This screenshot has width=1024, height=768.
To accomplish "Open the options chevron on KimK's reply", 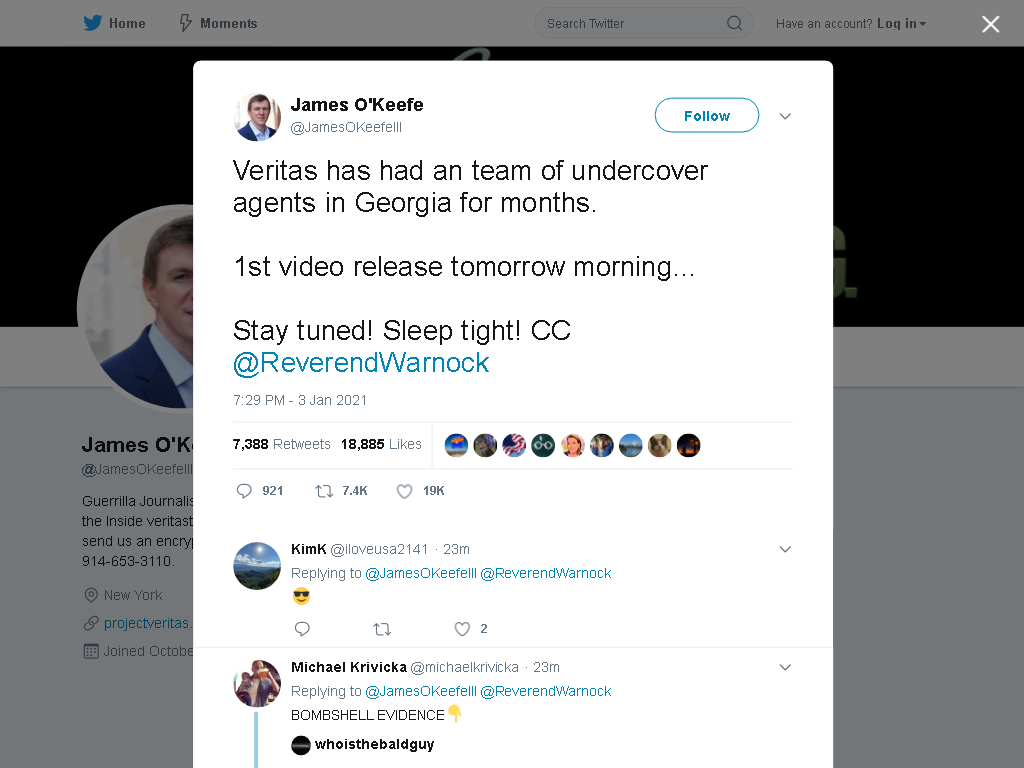I will 785,549.
